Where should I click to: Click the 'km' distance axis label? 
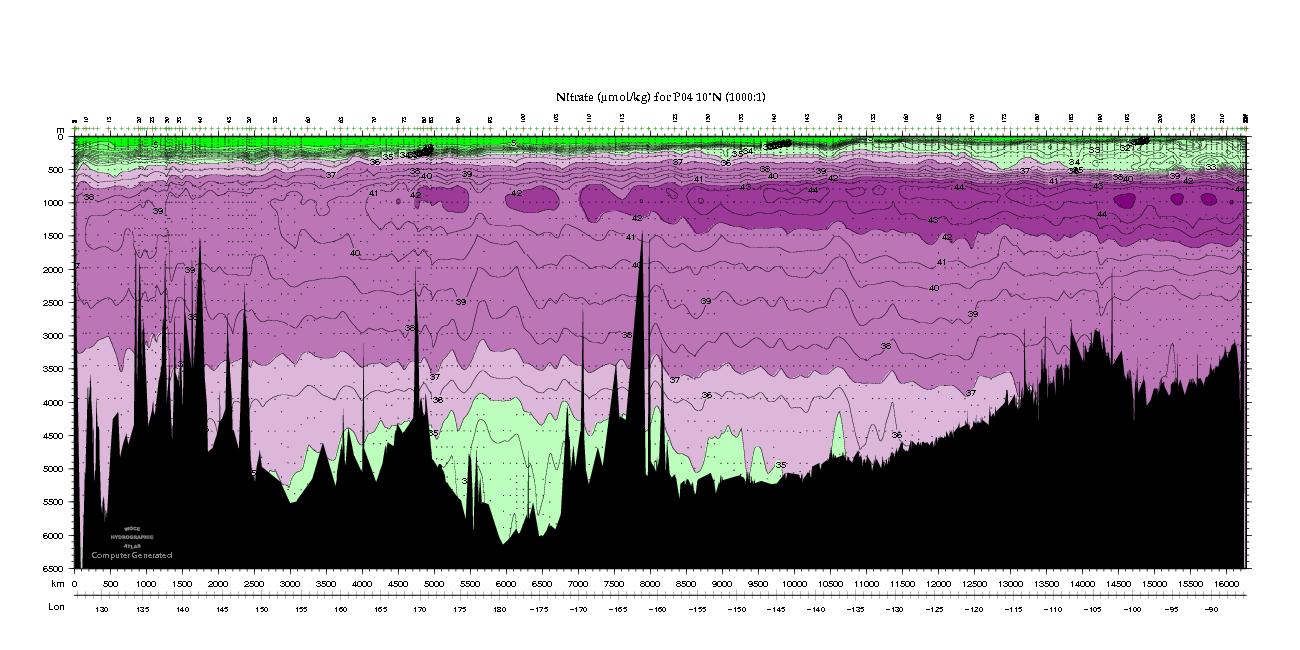pyautogui.click(x=58, y=583)
